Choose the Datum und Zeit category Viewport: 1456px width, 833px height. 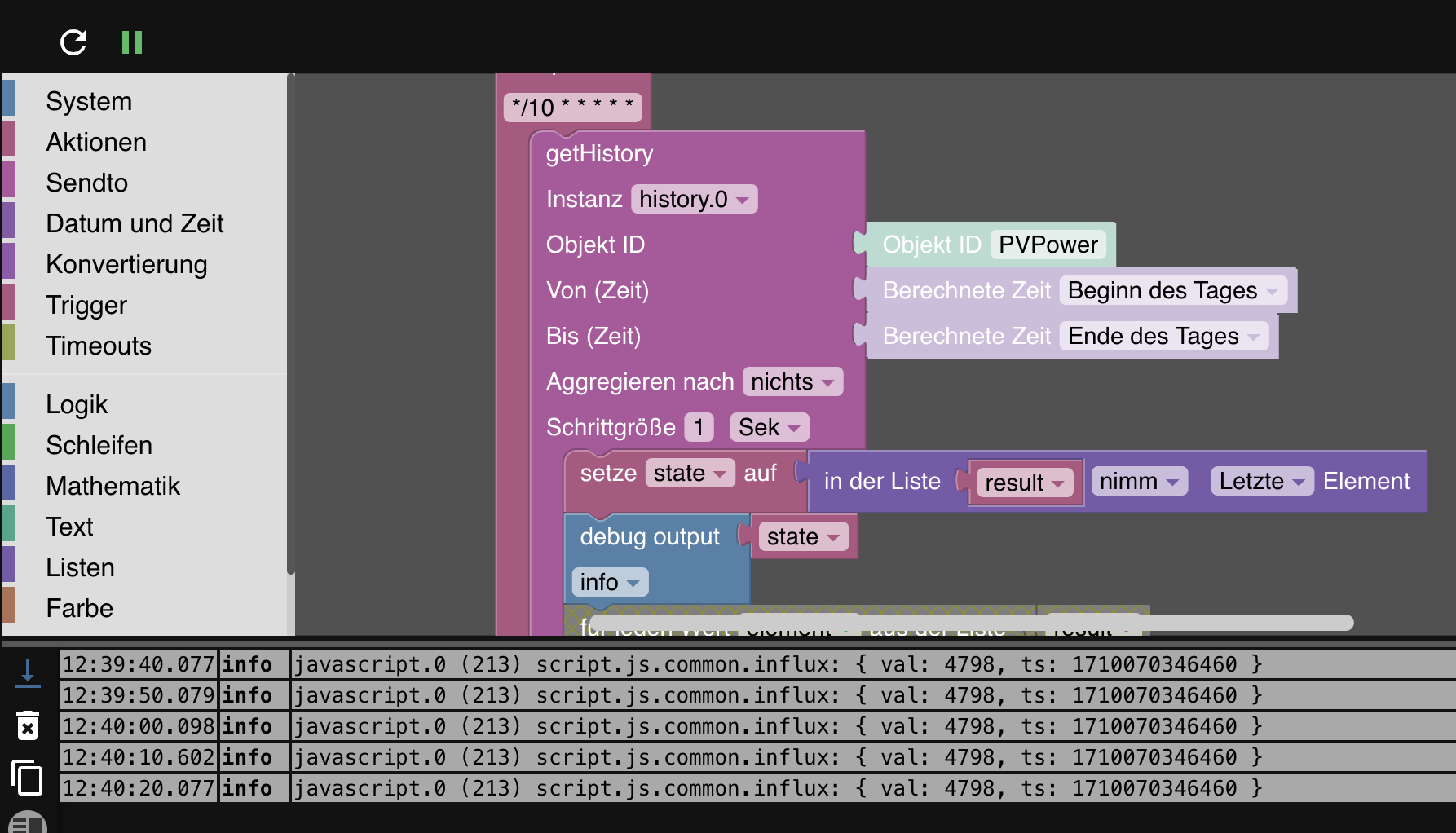[135, 223]
